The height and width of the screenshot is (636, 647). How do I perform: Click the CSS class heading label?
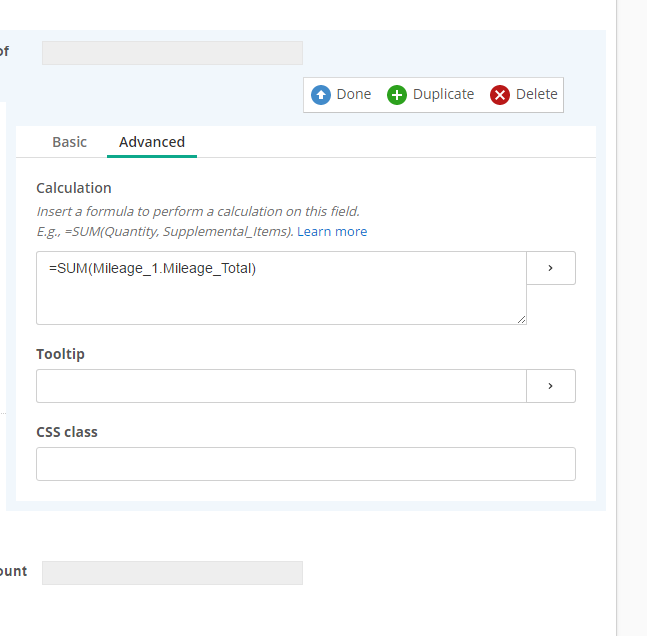click(67, 432)
